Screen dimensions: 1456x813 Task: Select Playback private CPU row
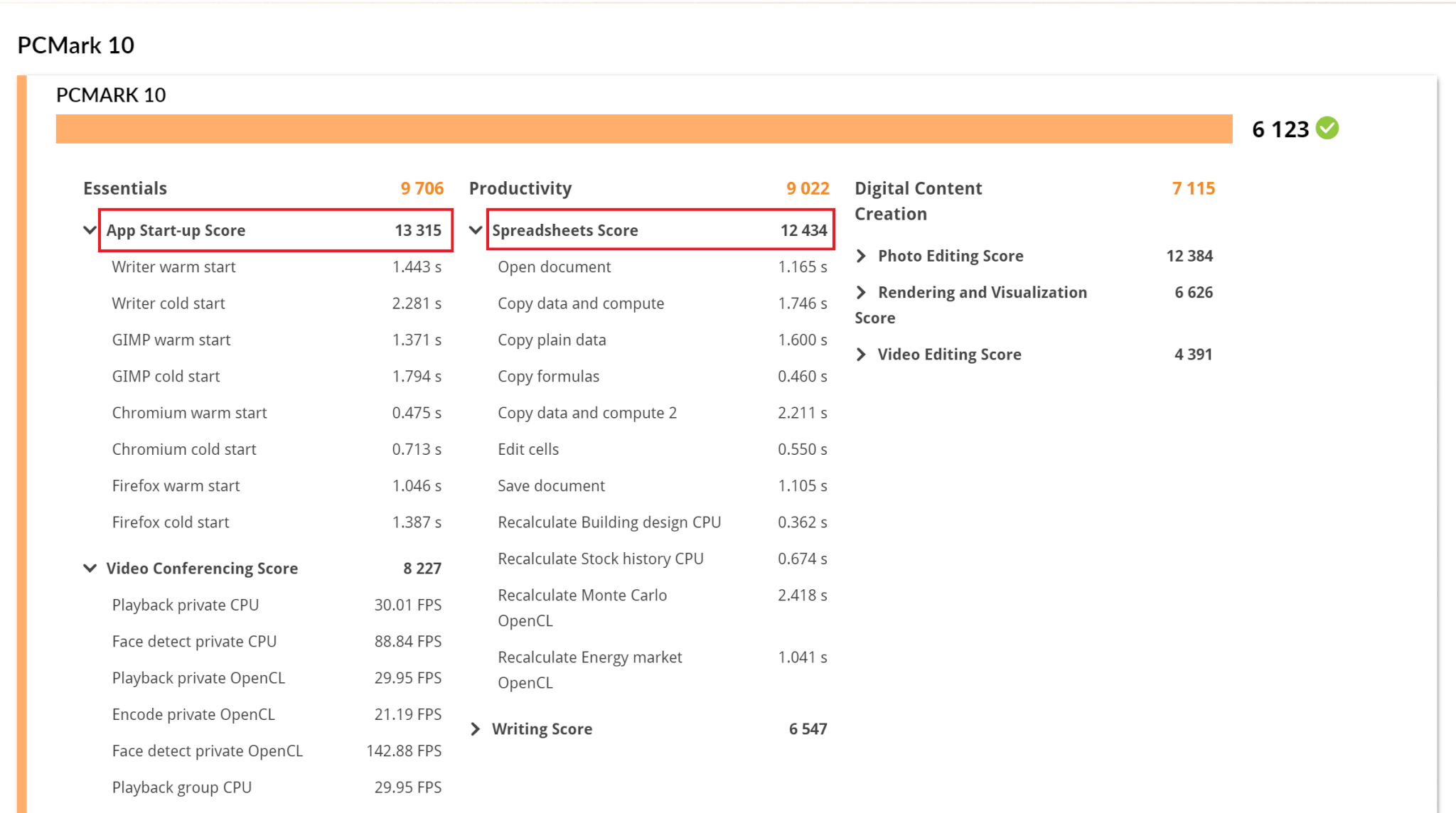click(x=277, y=605)
